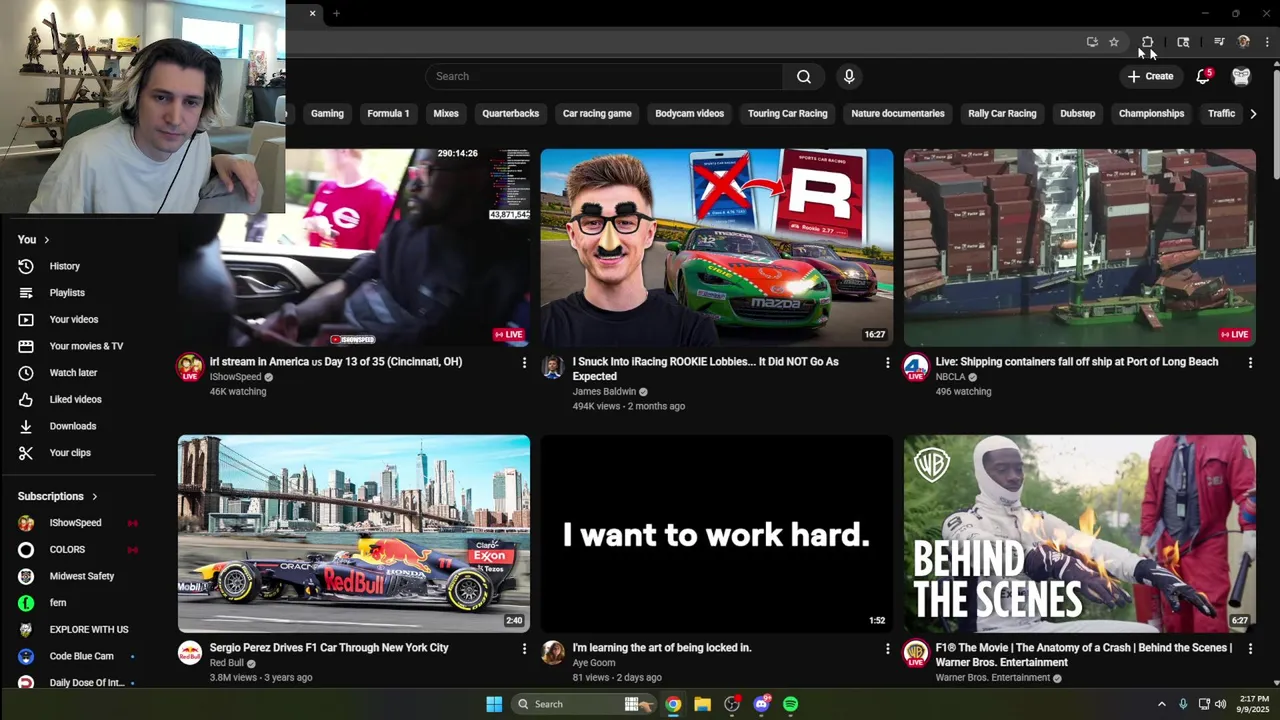
Task: Open the YouTube account avatar menu
Action: pyautogui.click(x=1241, y=76)
